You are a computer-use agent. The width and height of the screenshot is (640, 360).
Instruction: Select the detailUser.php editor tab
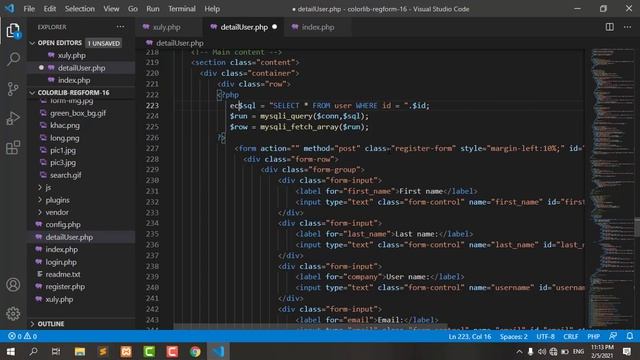click(x=244, y=27)
